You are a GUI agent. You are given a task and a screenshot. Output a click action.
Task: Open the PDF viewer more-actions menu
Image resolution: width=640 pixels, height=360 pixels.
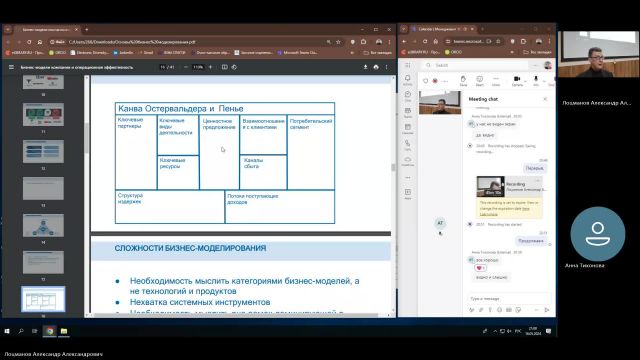coord(386,67)
